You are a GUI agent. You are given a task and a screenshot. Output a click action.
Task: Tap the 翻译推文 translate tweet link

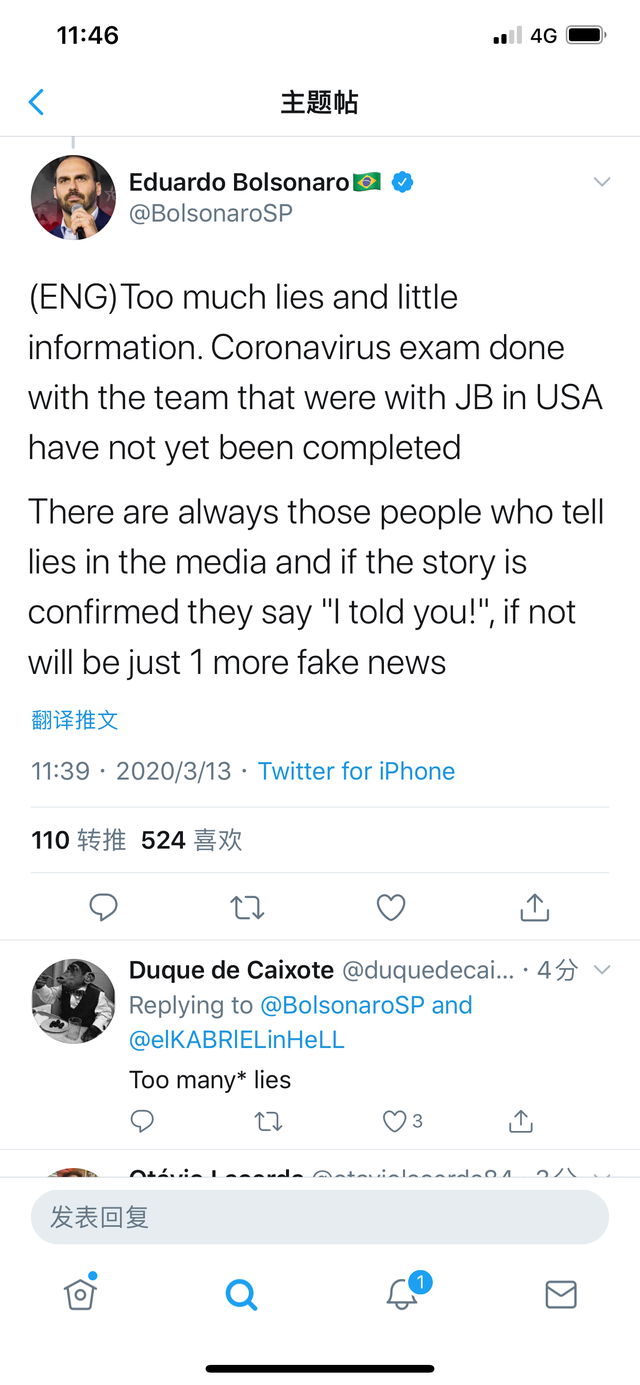75,720
